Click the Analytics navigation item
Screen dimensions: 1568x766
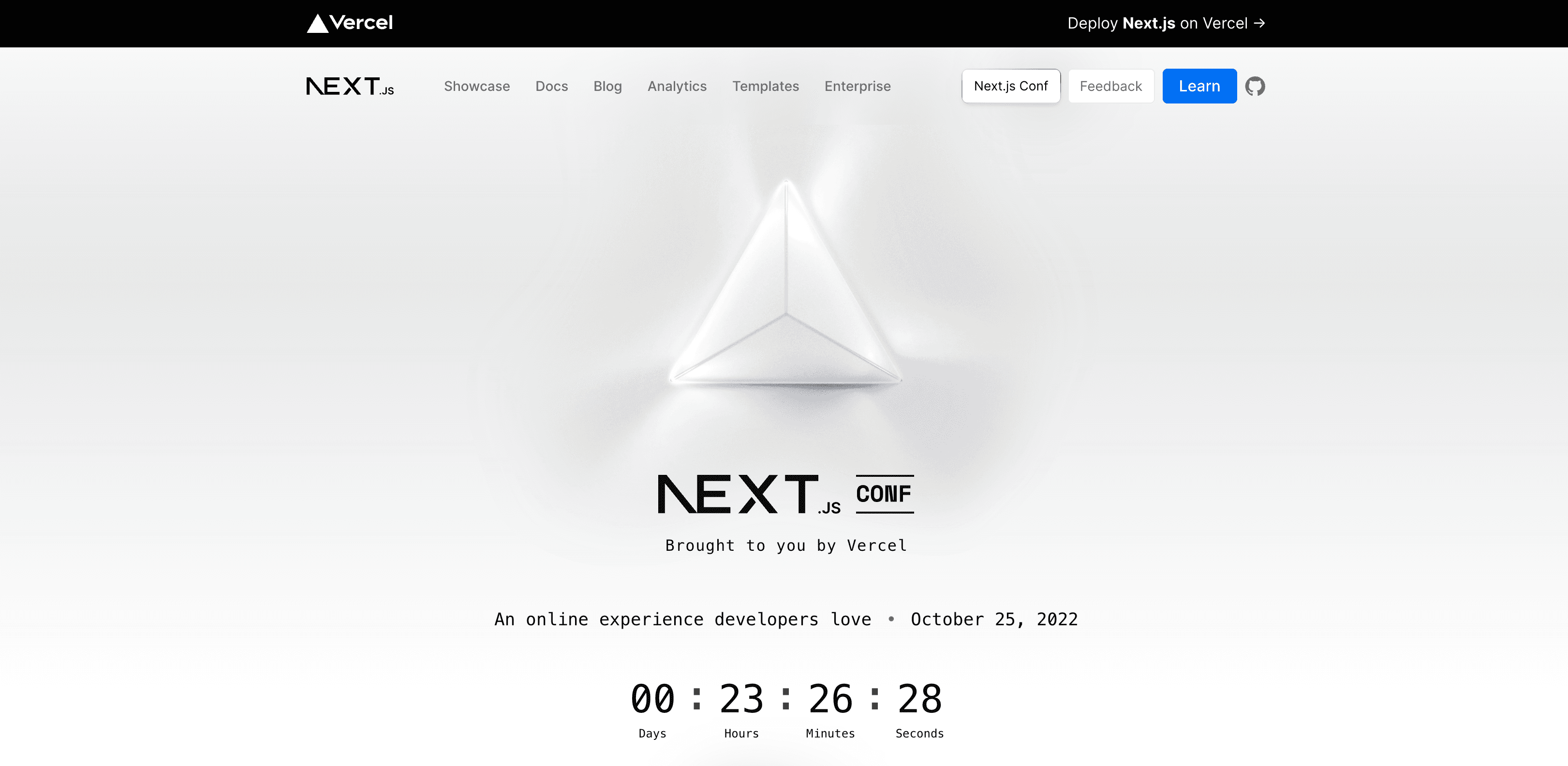tap(677, 86)
